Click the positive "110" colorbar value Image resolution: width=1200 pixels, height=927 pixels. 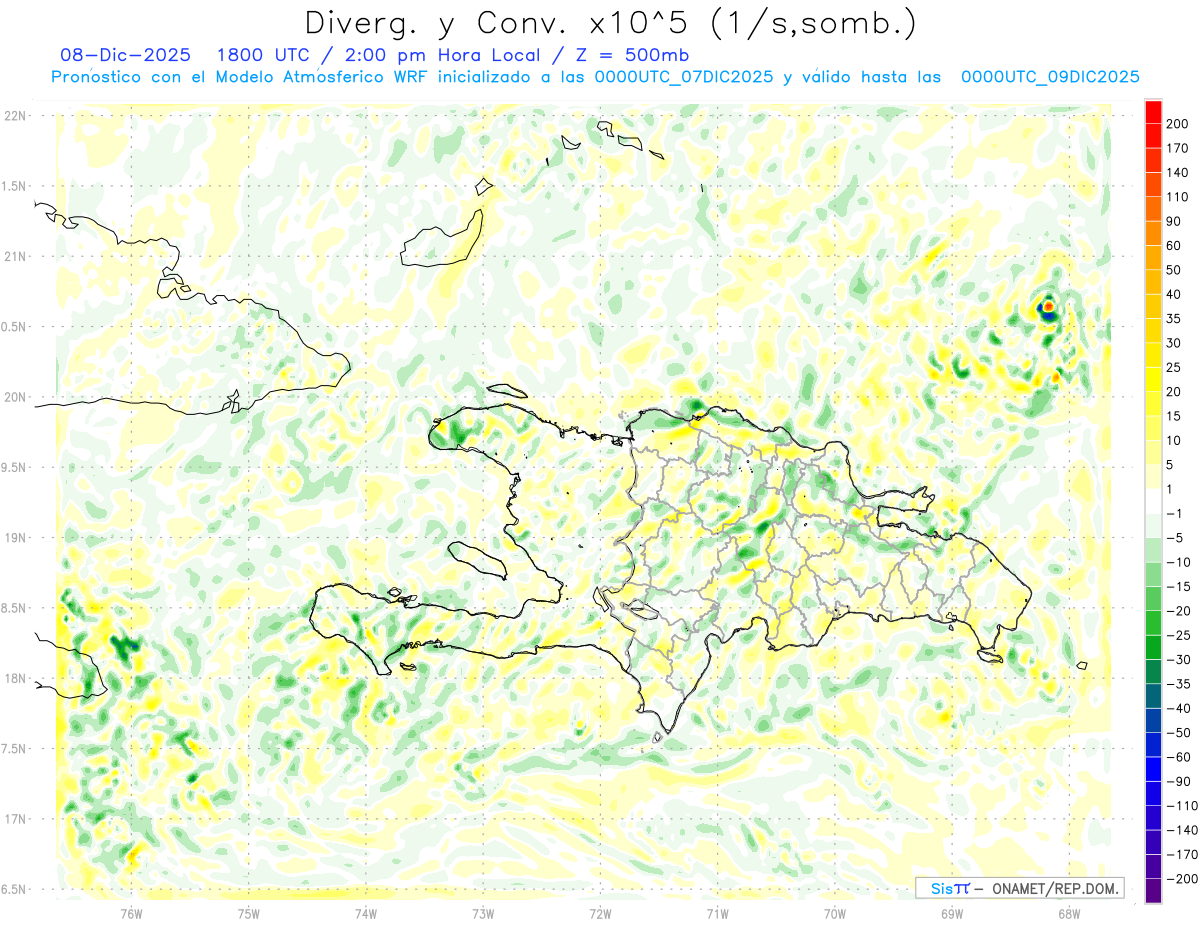point(1179,197)
